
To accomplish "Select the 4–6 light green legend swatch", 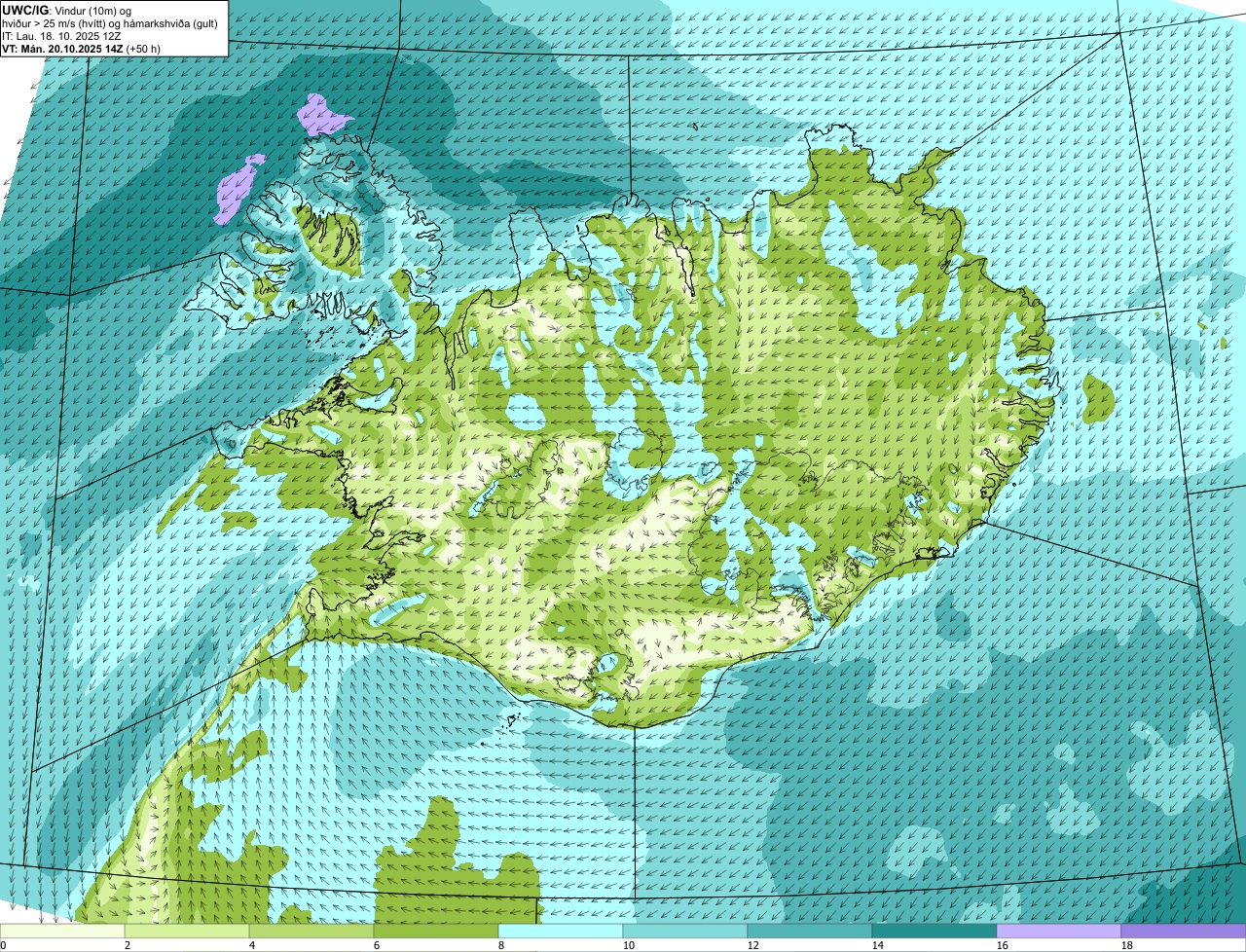I will tap(311, 931).
